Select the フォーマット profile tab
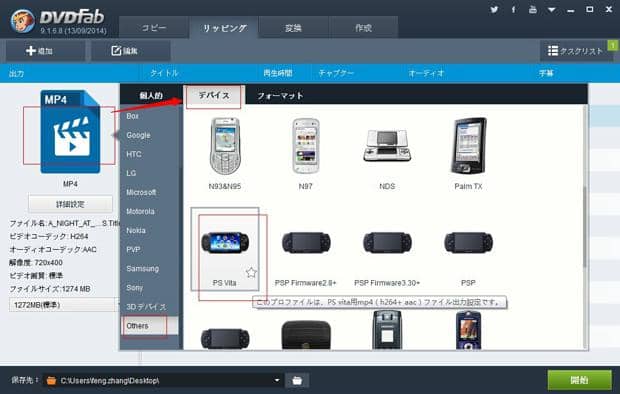This screenshot has height=394, width=620. (x=280, y=95)
